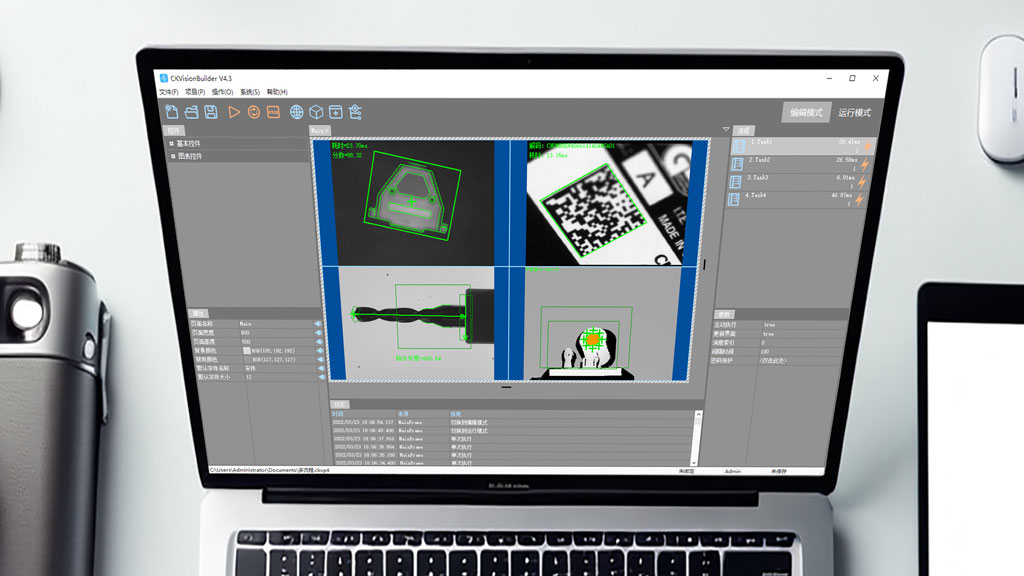Open the 项目(P) menu

(x=195, y=92)
